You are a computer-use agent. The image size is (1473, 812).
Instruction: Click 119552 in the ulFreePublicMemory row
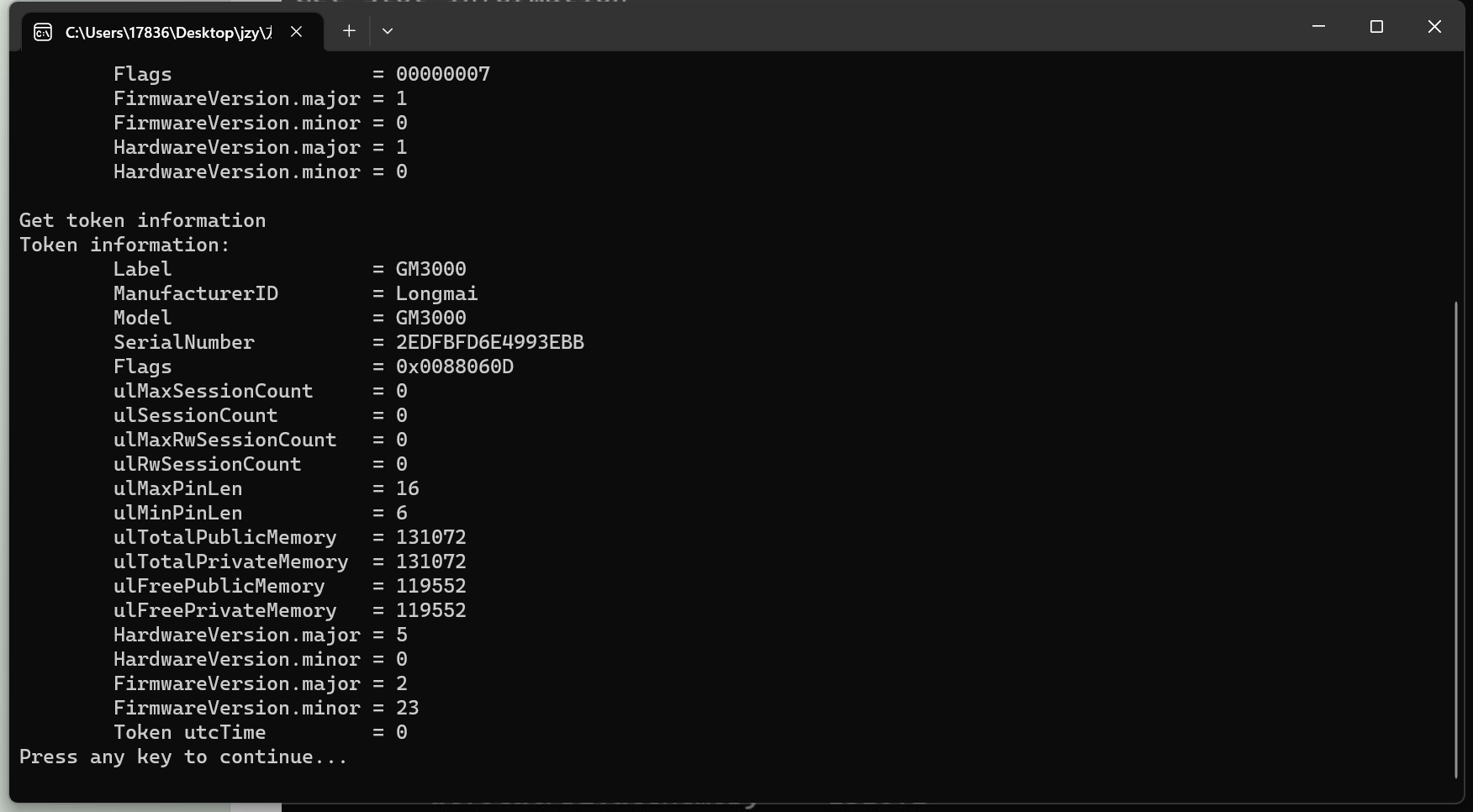coord(431,586)
